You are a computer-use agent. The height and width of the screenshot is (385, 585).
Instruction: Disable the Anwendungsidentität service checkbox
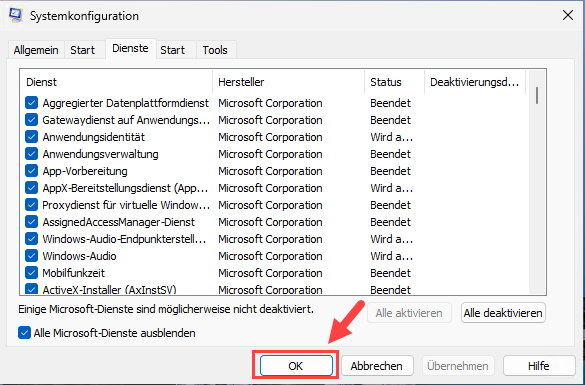[31, 137]
